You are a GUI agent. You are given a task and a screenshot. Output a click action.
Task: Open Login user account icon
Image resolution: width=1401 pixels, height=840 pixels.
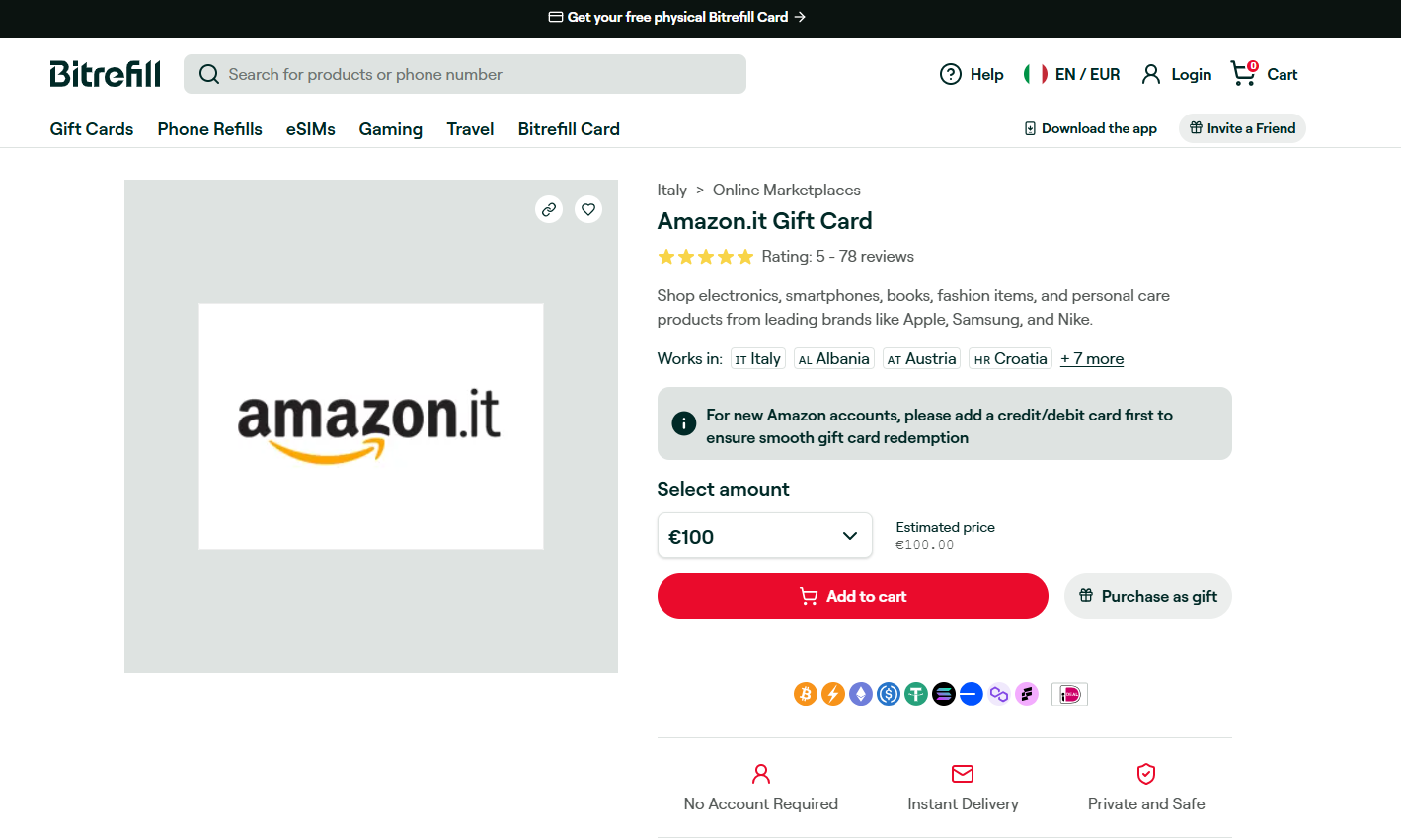tap(1151, 74)
